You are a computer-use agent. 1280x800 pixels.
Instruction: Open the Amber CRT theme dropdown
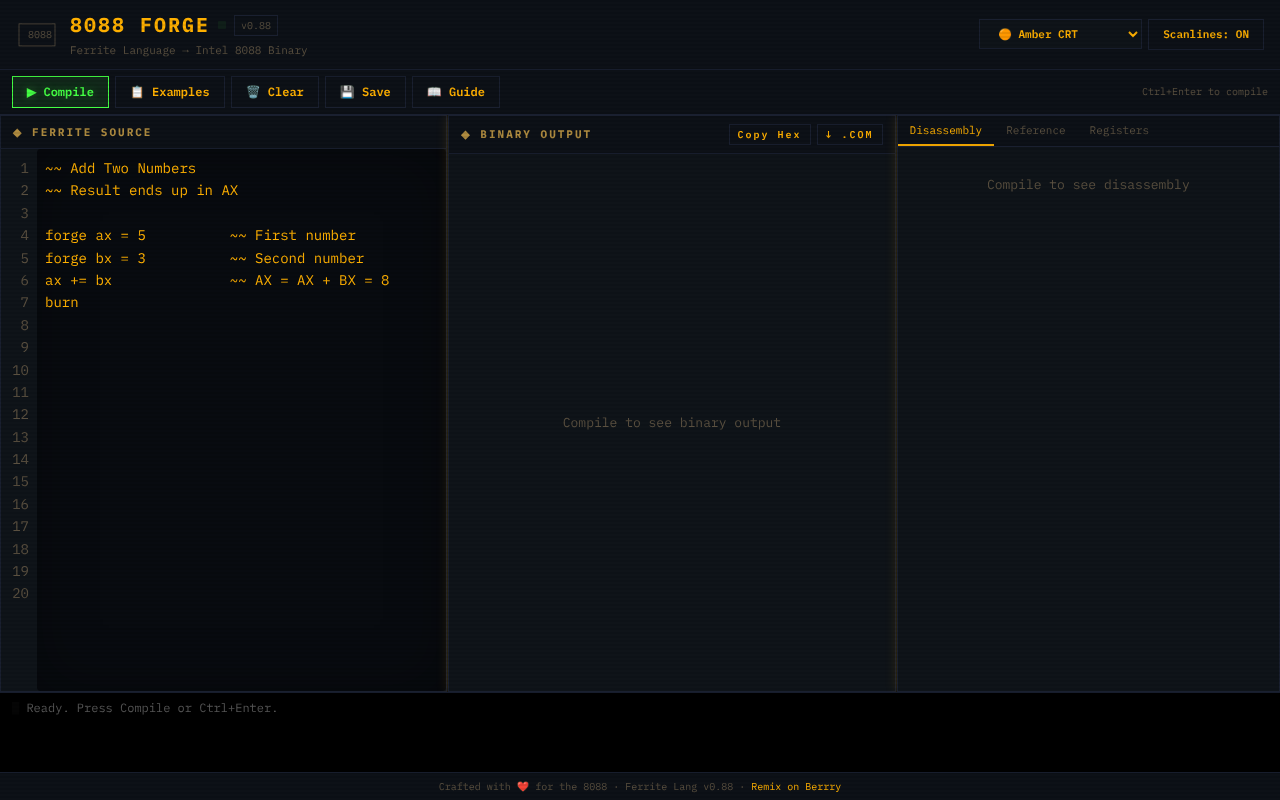pyautogui.click(x=1060, y=34)
